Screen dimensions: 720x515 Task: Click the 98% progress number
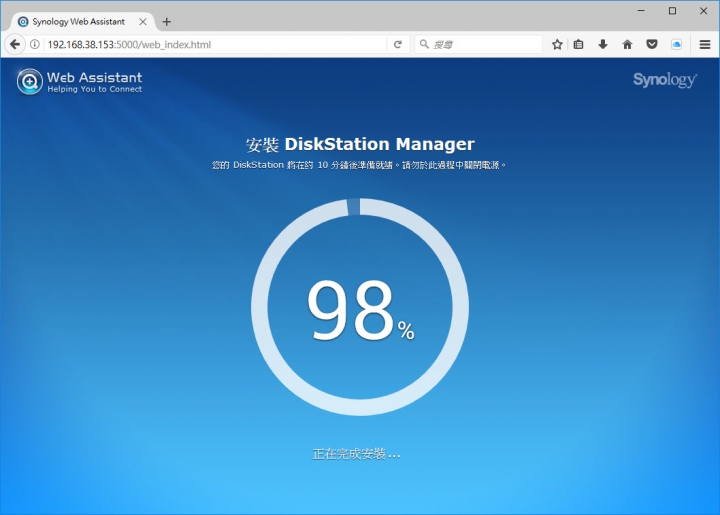361,310
